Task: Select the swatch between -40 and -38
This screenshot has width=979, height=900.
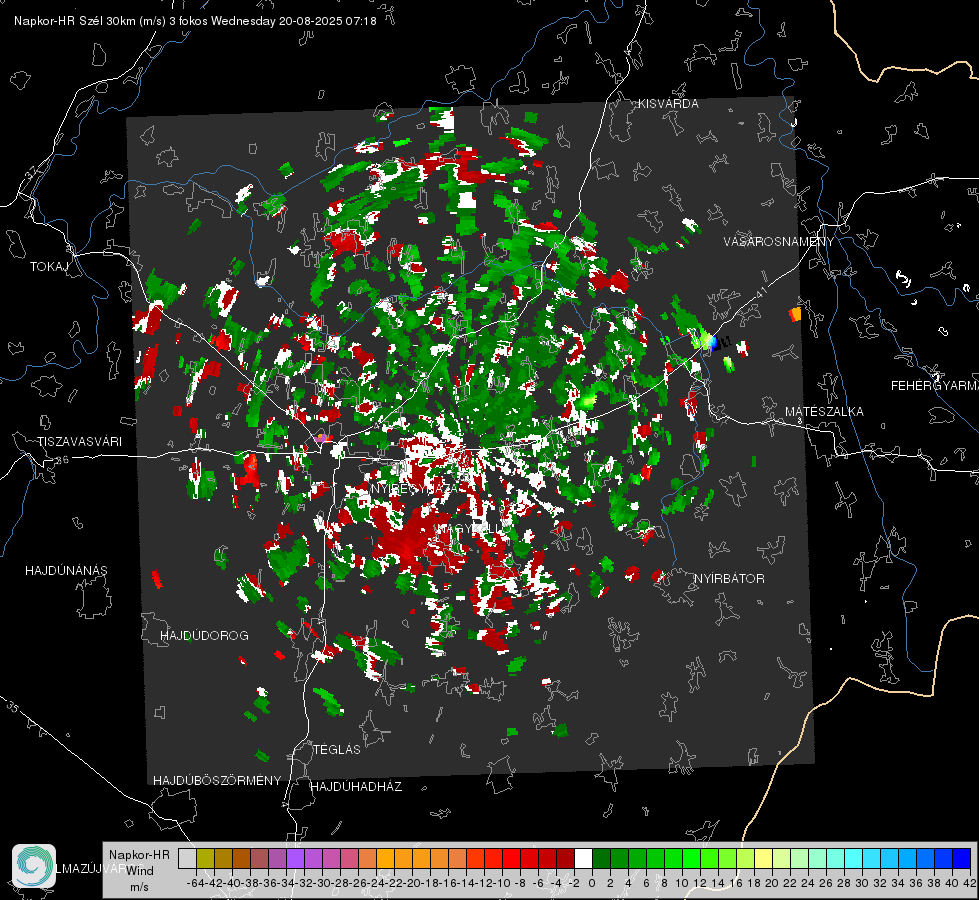Action: (242, 859)
